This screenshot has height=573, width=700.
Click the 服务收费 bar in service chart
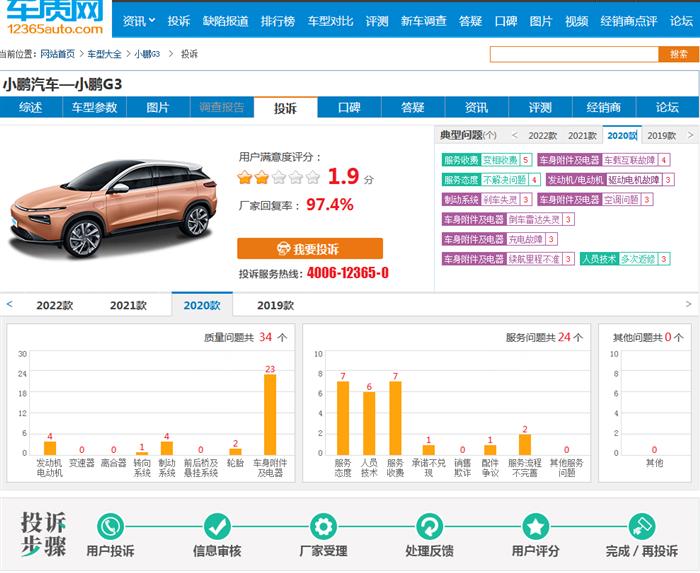pyautogui.click(x=395, y=418)
